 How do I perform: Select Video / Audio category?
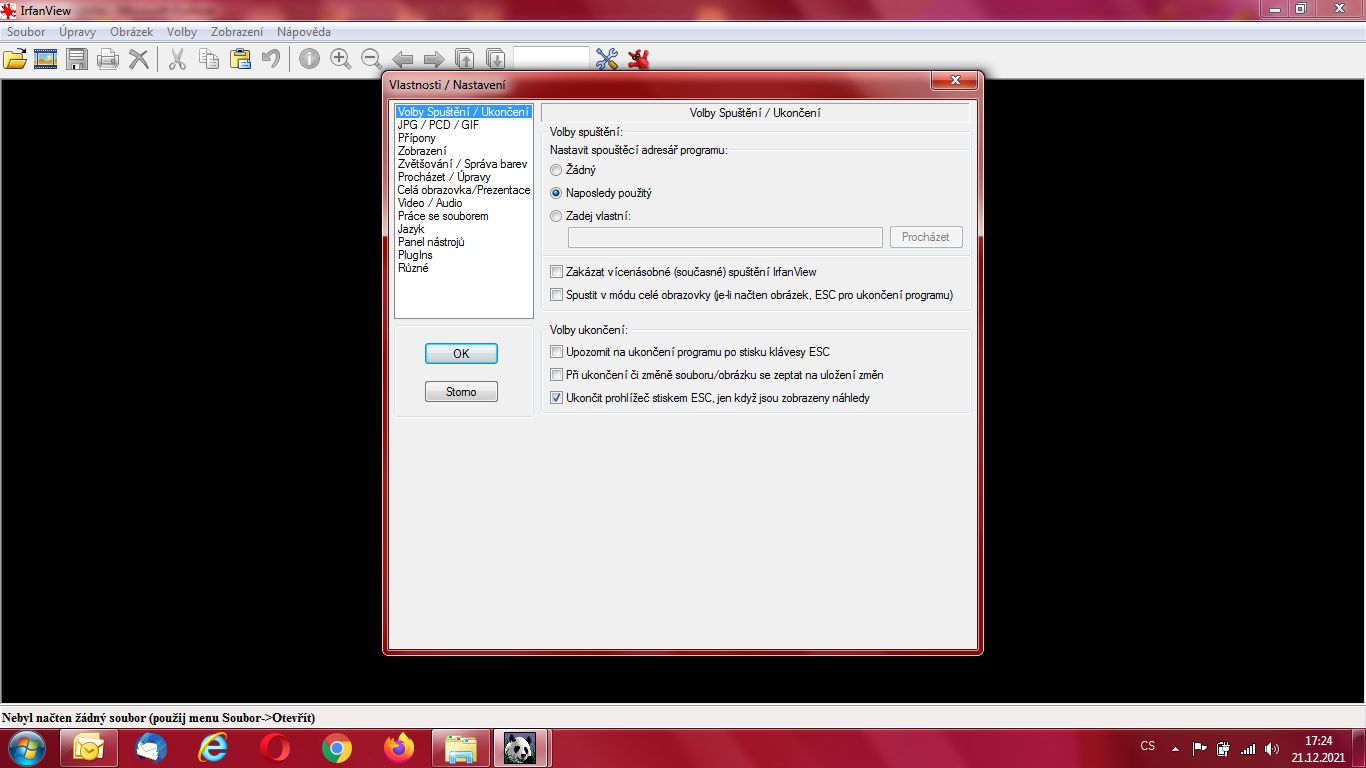(430, 203)
